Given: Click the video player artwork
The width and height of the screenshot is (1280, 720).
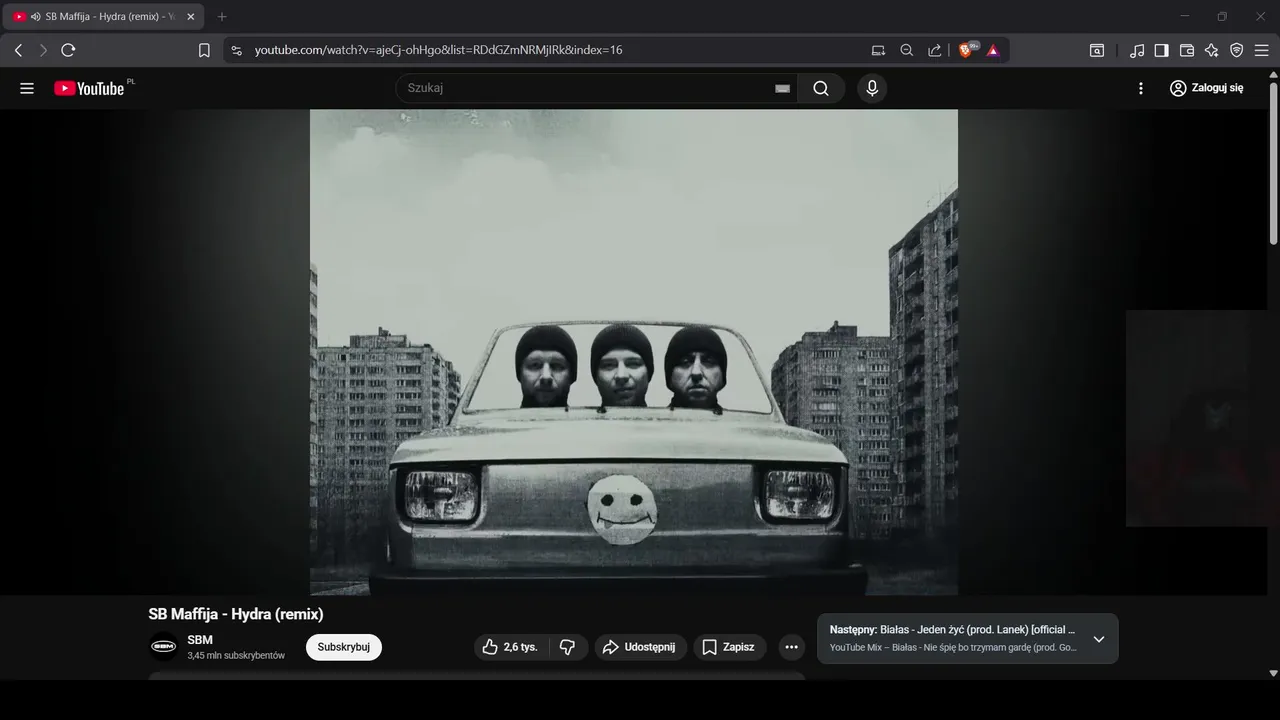Looking at the screenshot, I should click(634, 352).
